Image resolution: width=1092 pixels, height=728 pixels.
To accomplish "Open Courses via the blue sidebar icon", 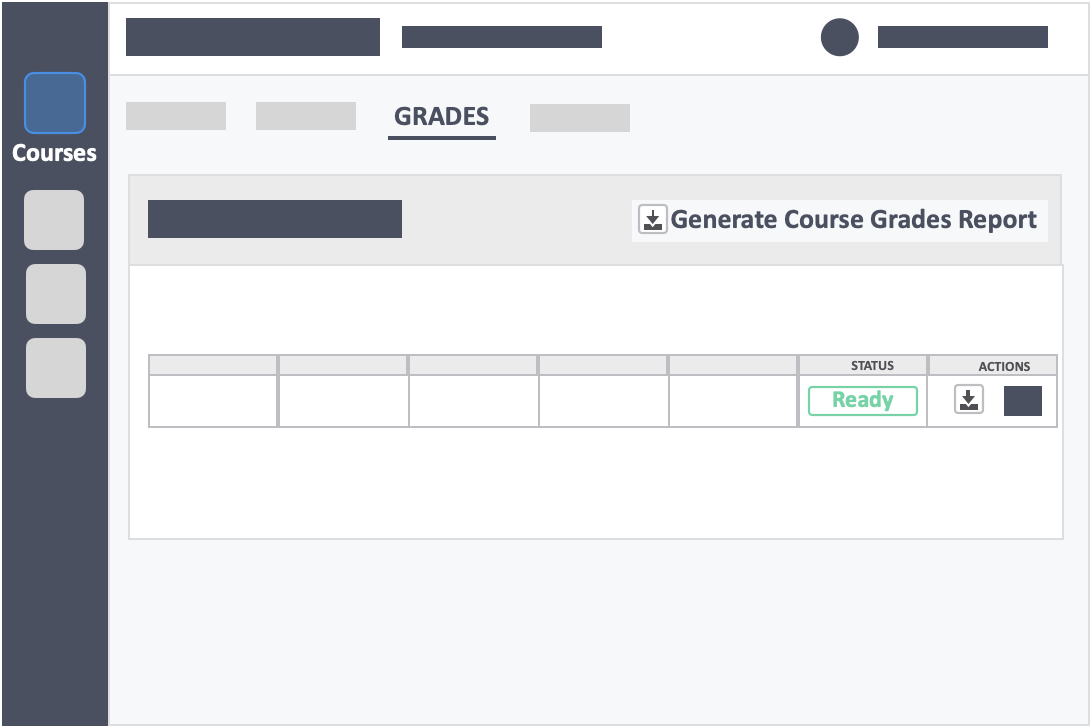I will pos(54,102).
